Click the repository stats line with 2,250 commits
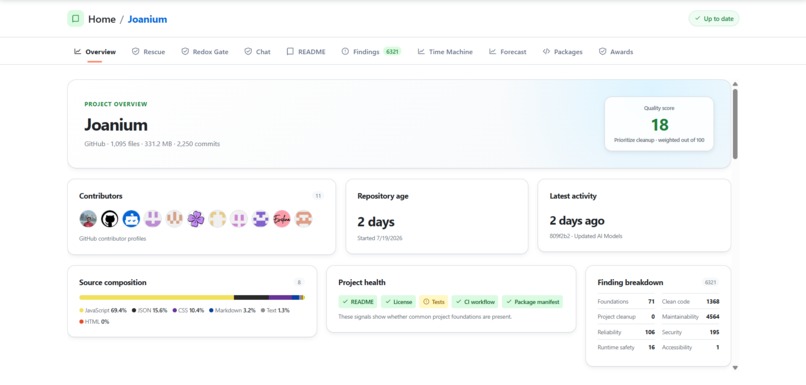This screenshot has width=806, height=385. 152,144
